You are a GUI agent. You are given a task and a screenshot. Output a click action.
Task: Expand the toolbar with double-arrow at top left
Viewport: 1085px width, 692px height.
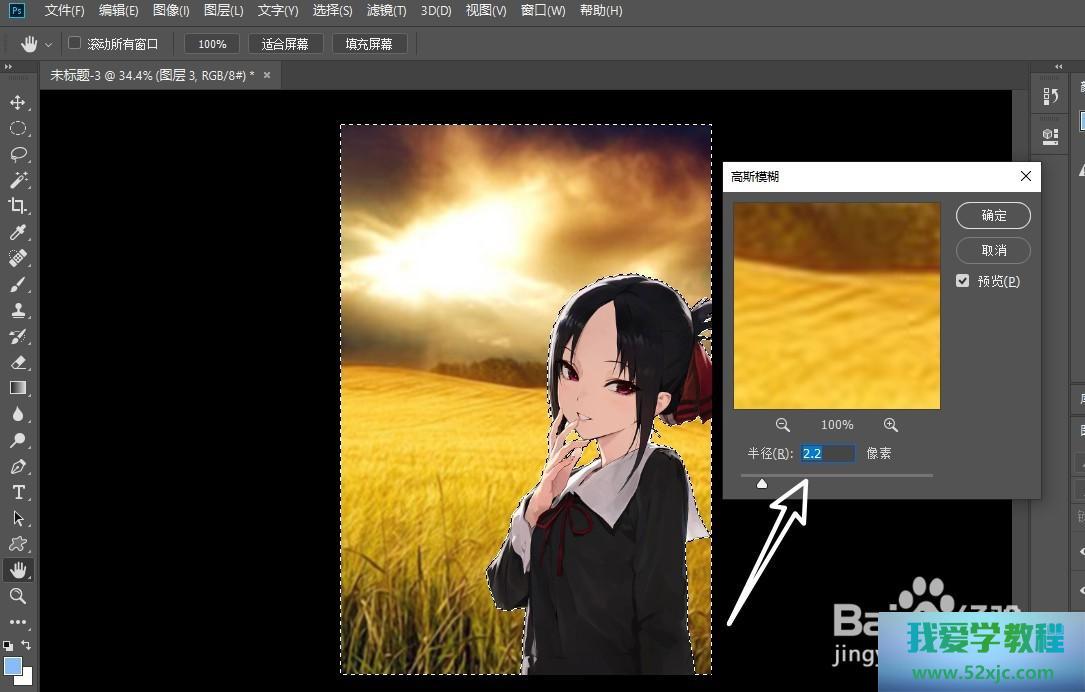[8, 67]
